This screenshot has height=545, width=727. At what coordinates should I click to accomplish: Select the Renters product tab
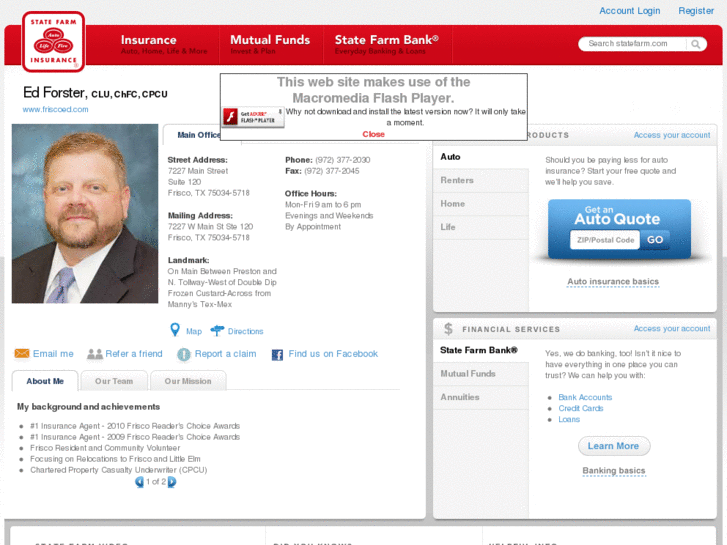[481, 180]
